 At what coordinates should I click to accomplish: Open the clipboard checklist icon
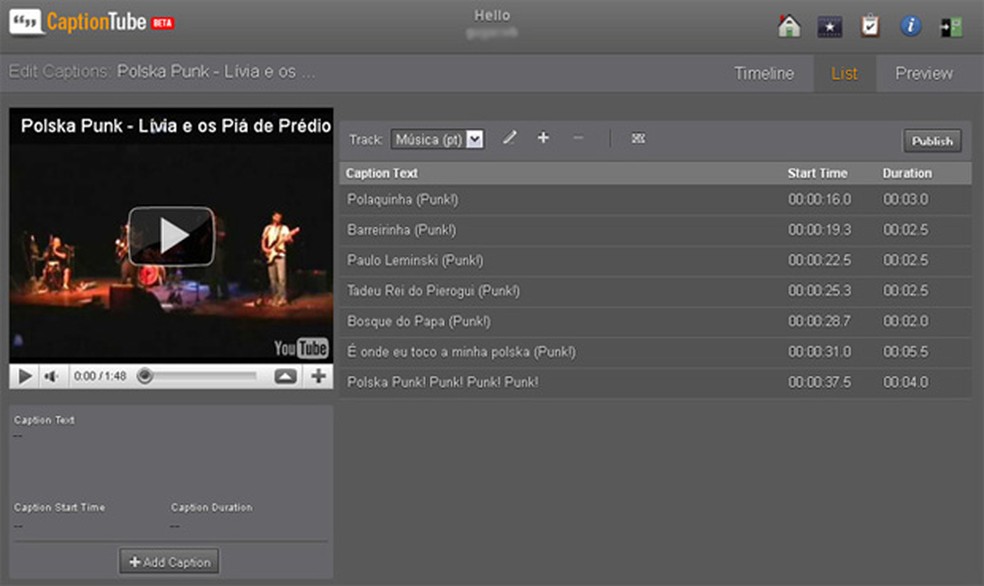pyautogui.click(x=870, y=26)
